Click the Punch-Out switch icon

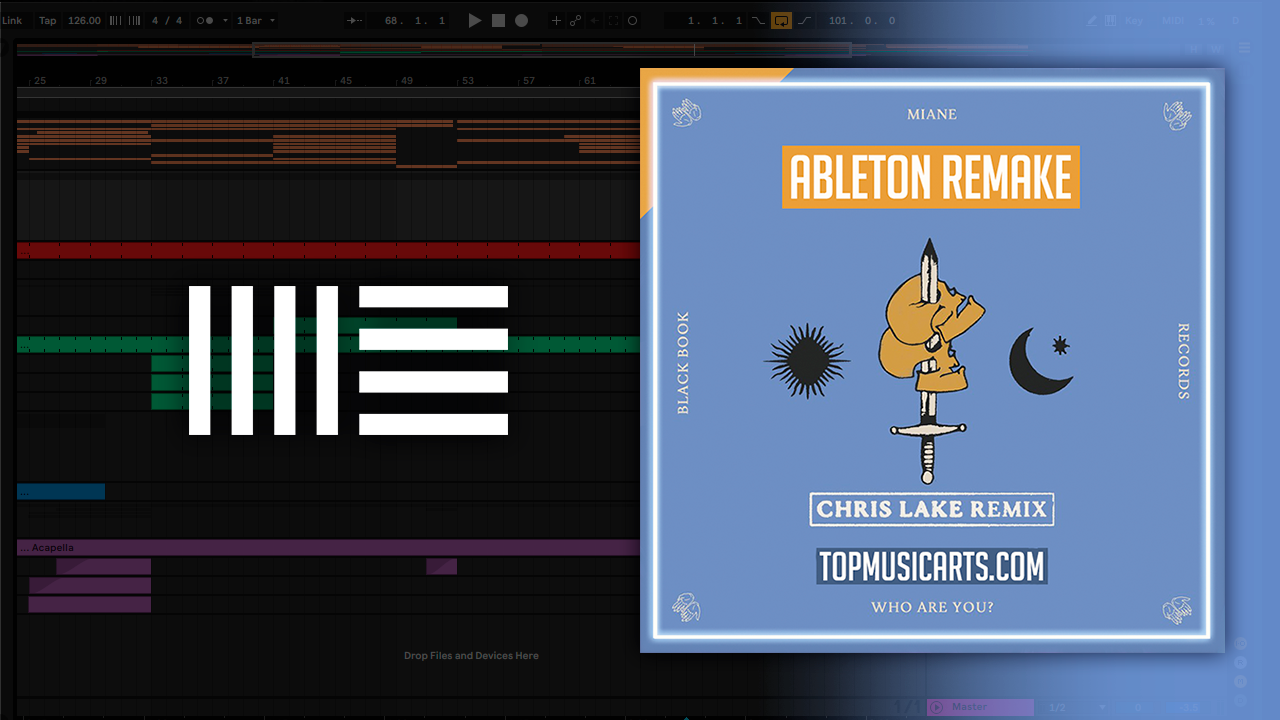(x=804, y=20)
